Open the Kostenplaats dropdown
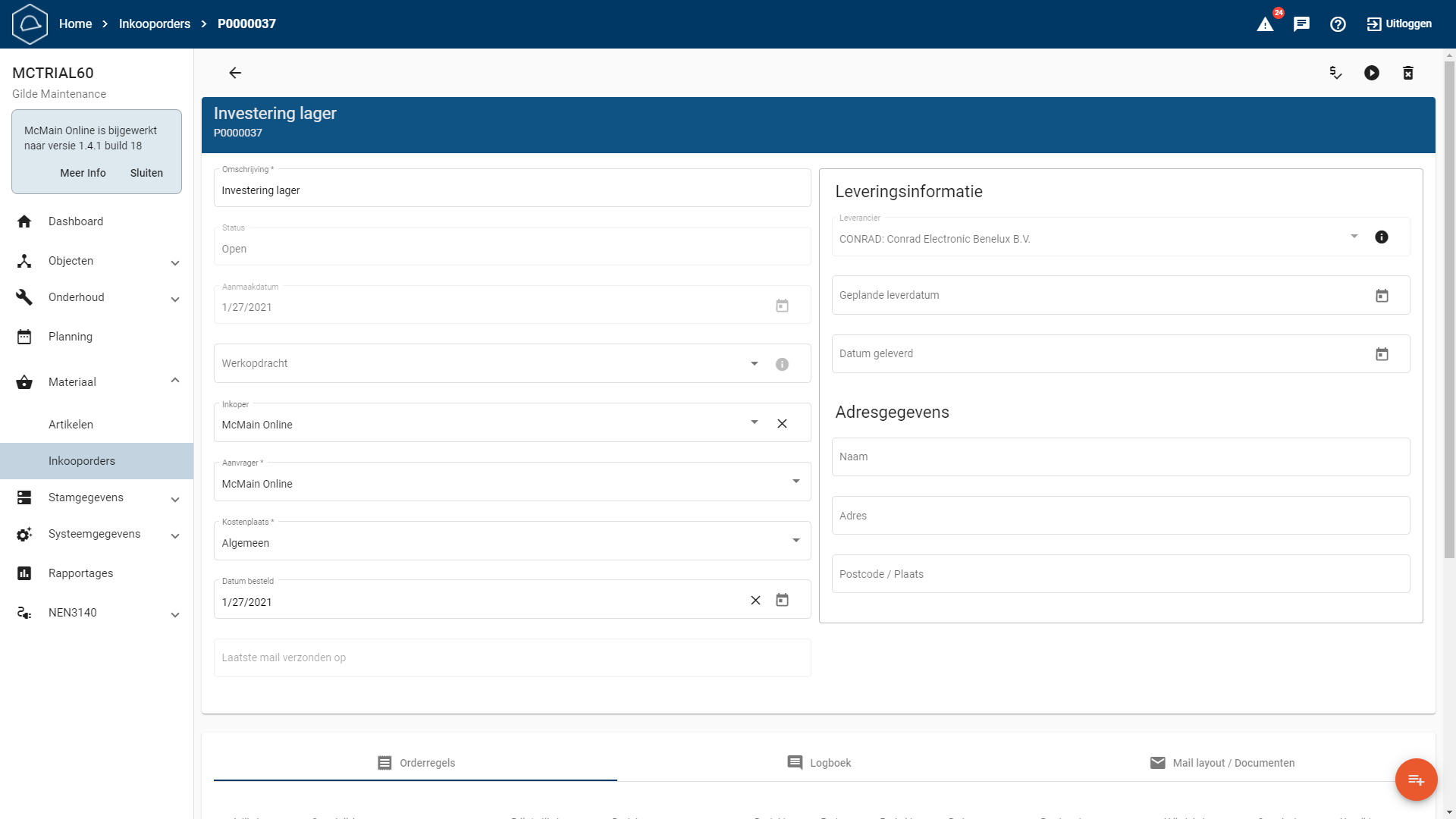 tap(796, 541)
